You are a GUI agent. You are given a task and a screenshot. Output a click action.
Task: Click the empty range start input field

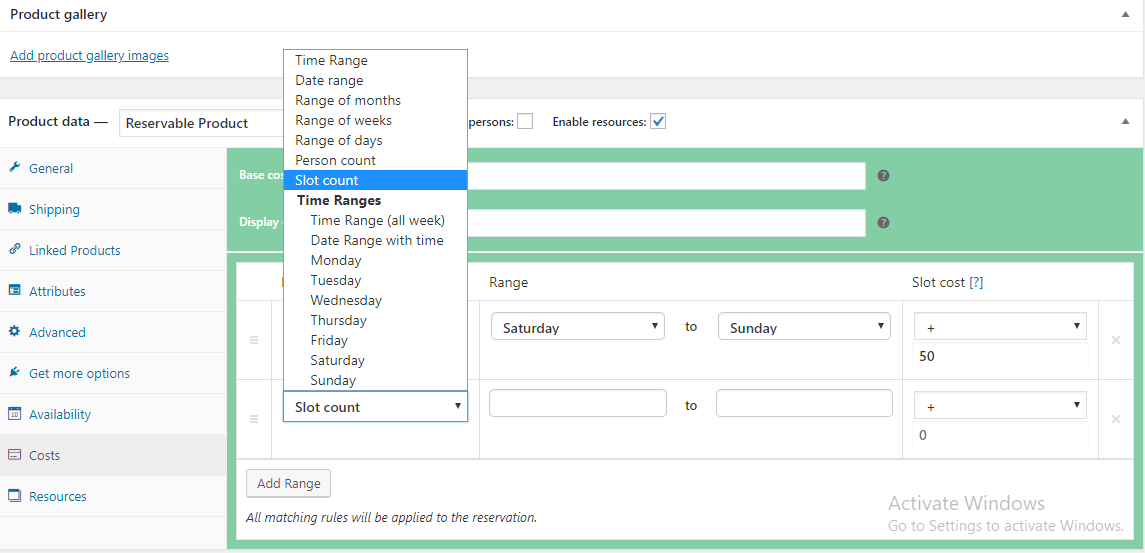[578, 403]
